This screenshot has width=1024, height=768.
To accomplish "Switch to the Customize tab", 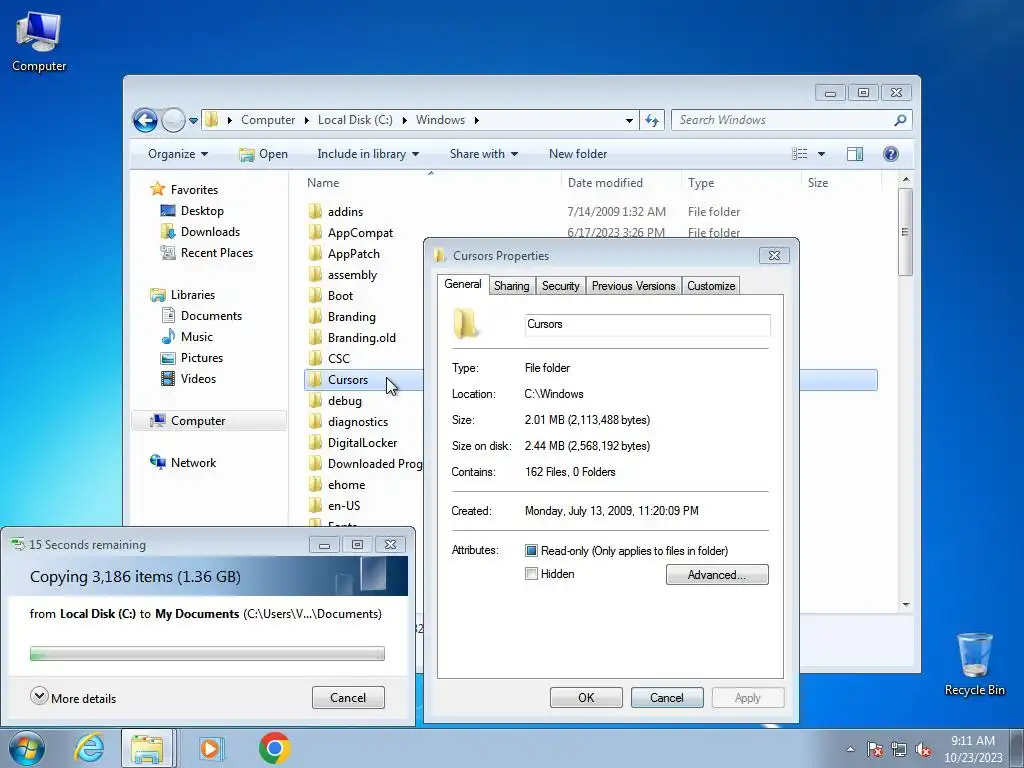I will point(711,286).
